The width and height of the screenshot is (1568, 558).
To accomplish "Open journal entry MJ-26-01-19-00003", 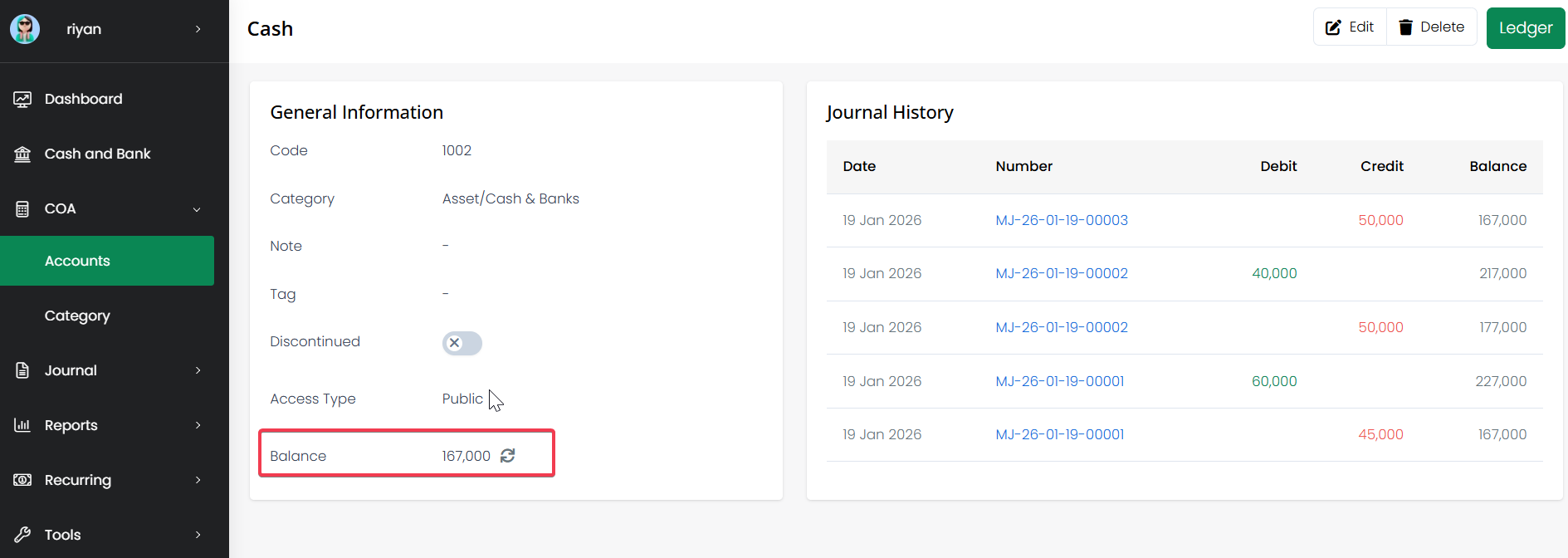I will pos(1062,220).
